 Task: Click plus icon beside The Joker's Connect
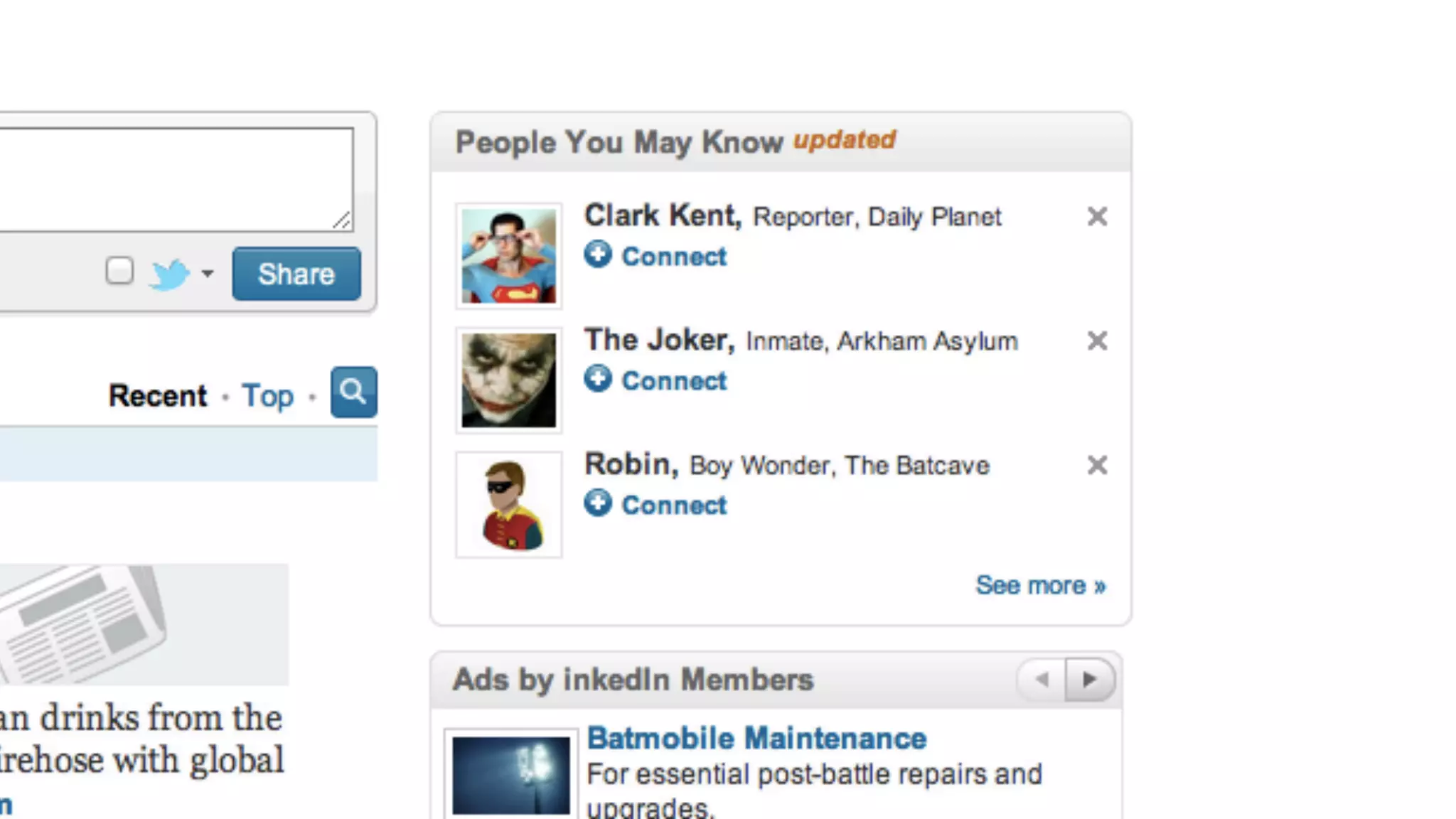598,379
